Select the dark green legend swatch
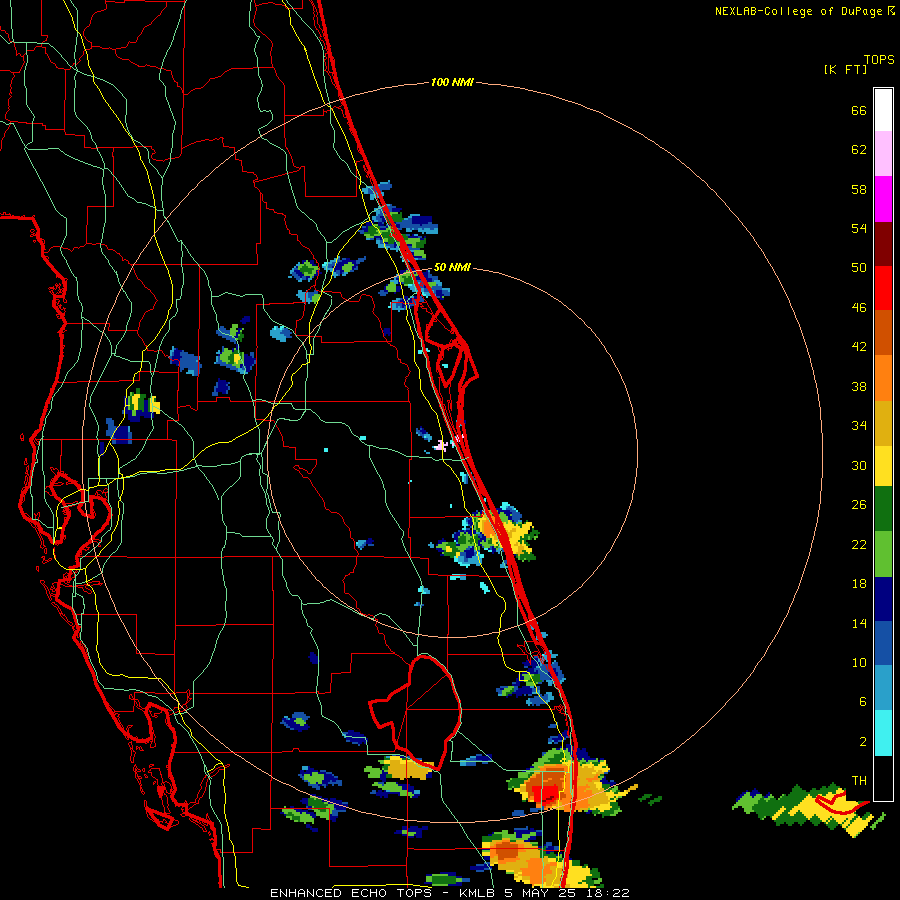 [x=883, y=509]
